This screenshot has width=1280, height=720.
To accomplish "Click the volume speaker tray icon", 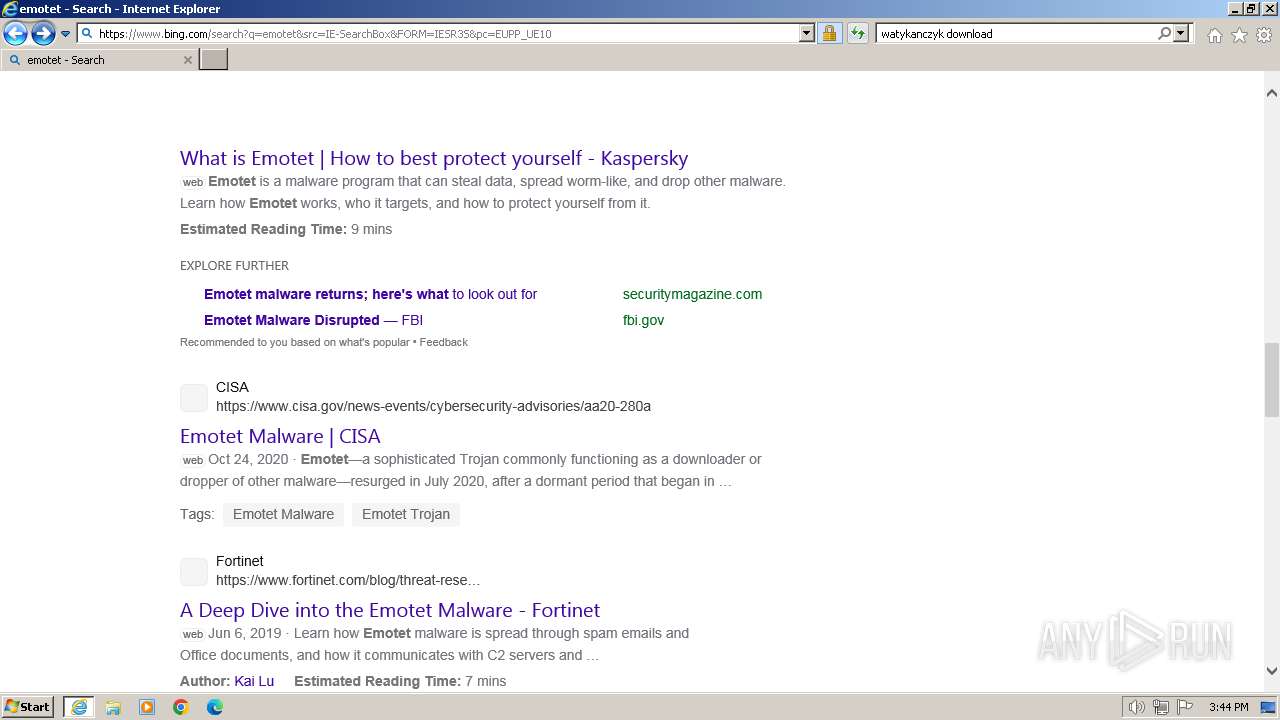I will (1137, 707).
